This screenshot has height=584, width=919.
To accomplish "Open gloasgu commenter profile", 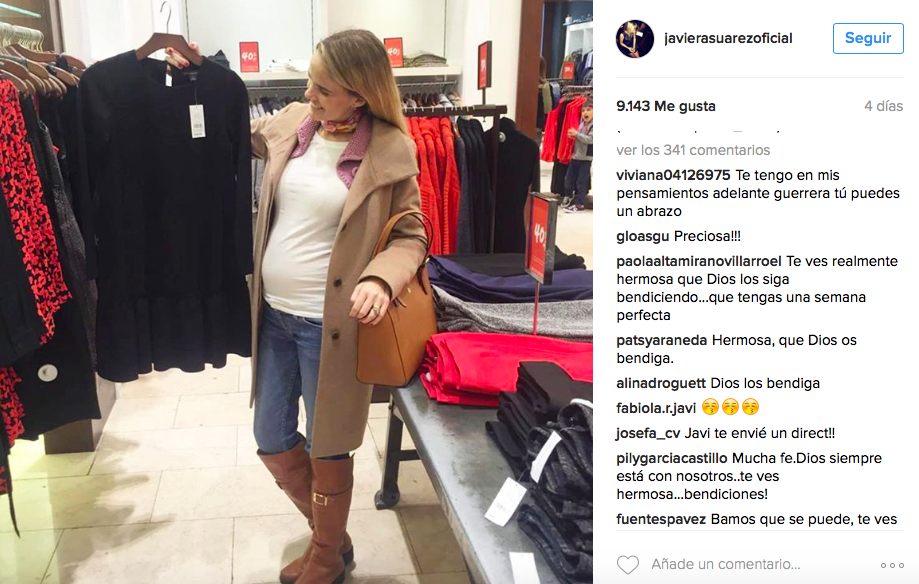I will pos(642,236).
